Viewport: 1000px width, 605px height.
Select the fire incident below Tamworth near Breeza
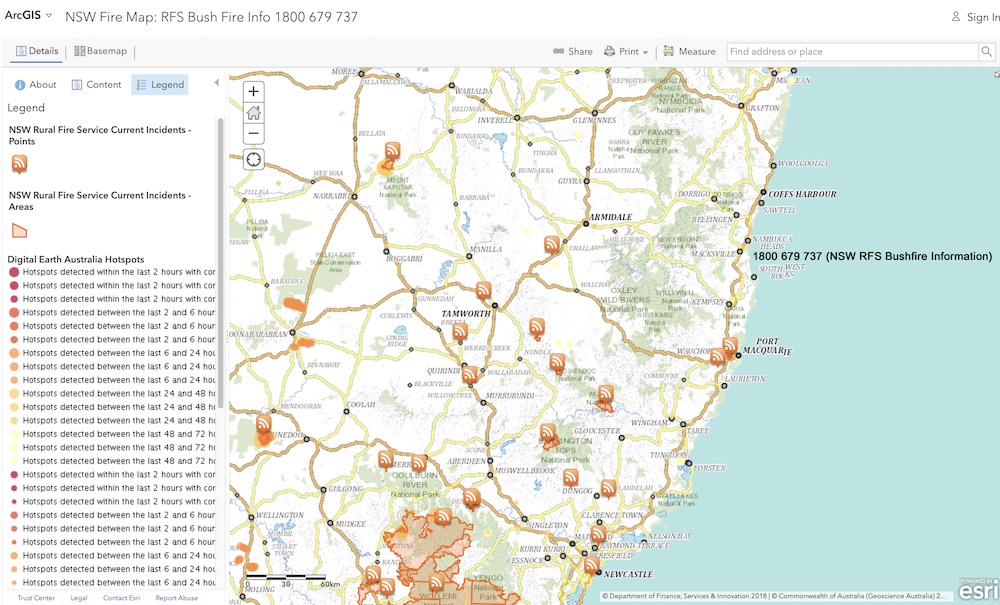coord(460,332)
